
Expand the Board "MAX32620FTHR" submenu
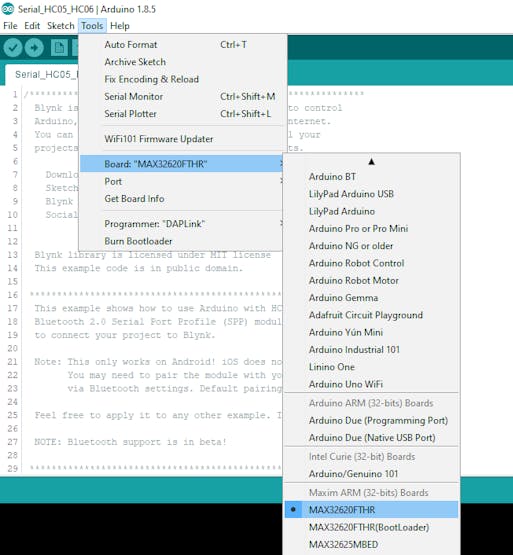(x=181, y=164)
